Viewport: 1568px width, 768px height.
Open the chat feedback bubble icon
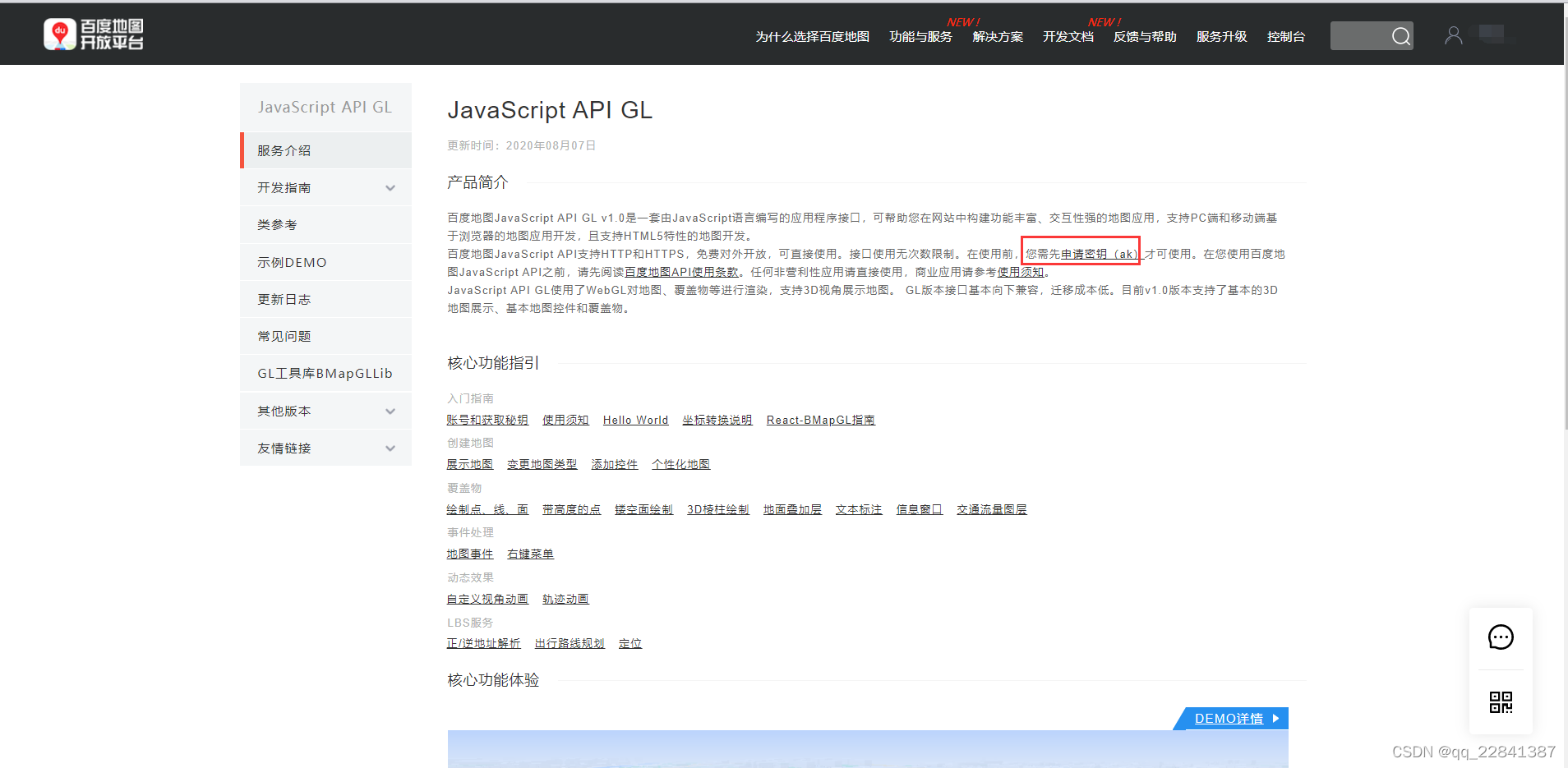coord(1501,637)
